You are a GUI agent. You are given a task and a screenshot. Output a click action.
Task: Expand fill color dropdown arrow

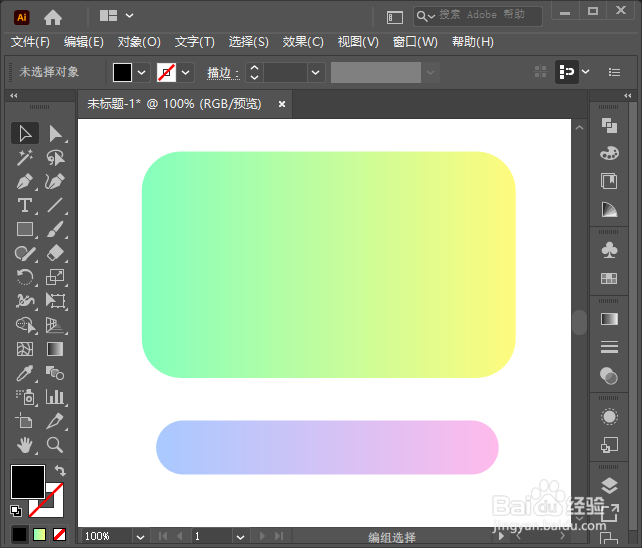coord(142,72)
